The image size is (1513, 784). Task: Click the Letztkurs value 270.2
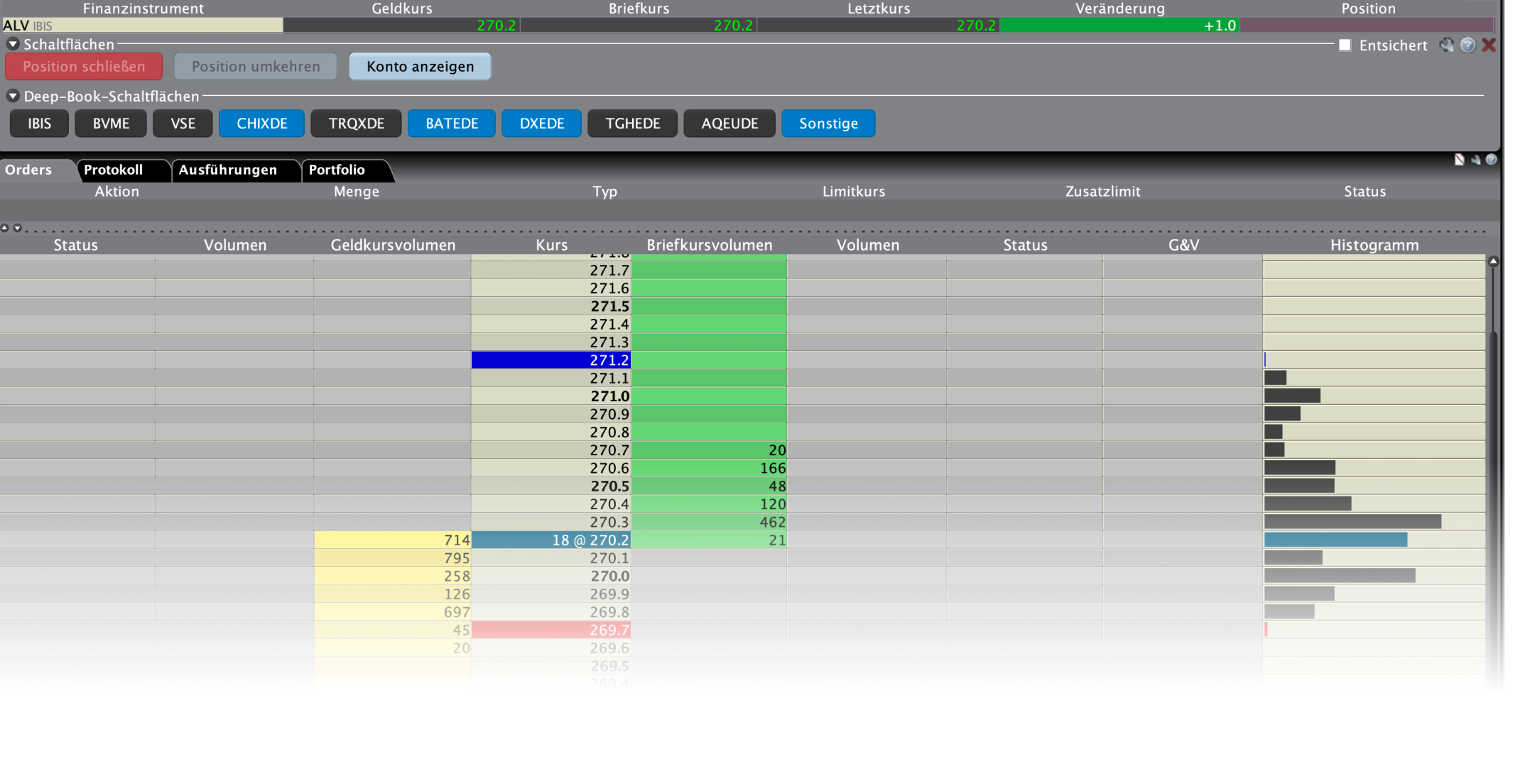[976, 26]
